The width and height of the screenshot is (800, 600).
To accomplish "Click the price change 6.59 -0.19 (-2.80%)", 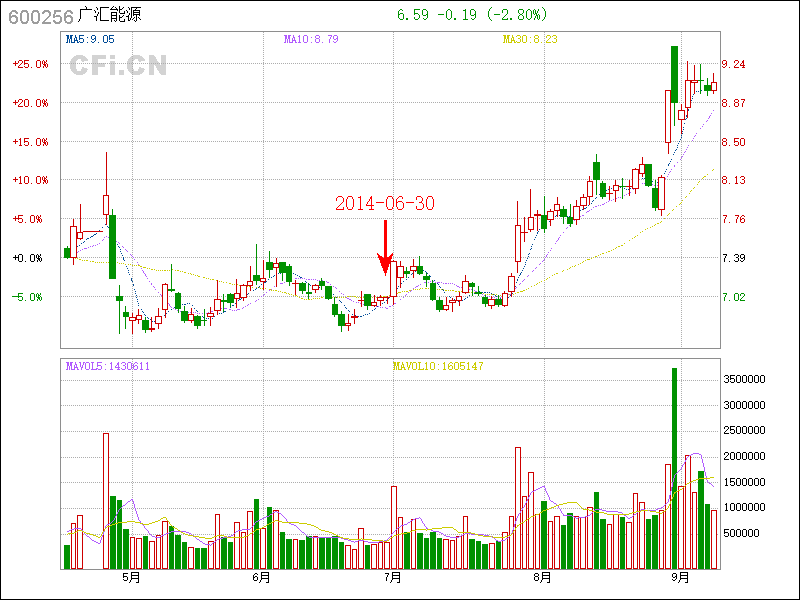I will pos(472,15).
